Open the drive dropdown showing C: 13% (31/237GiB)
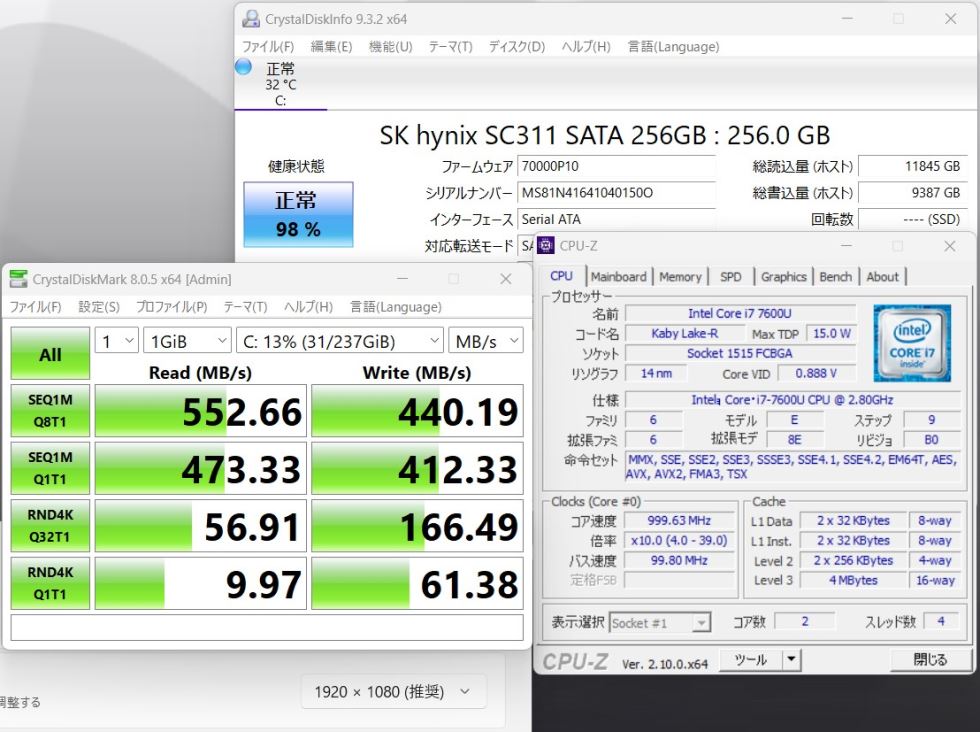 pos(339,341)
